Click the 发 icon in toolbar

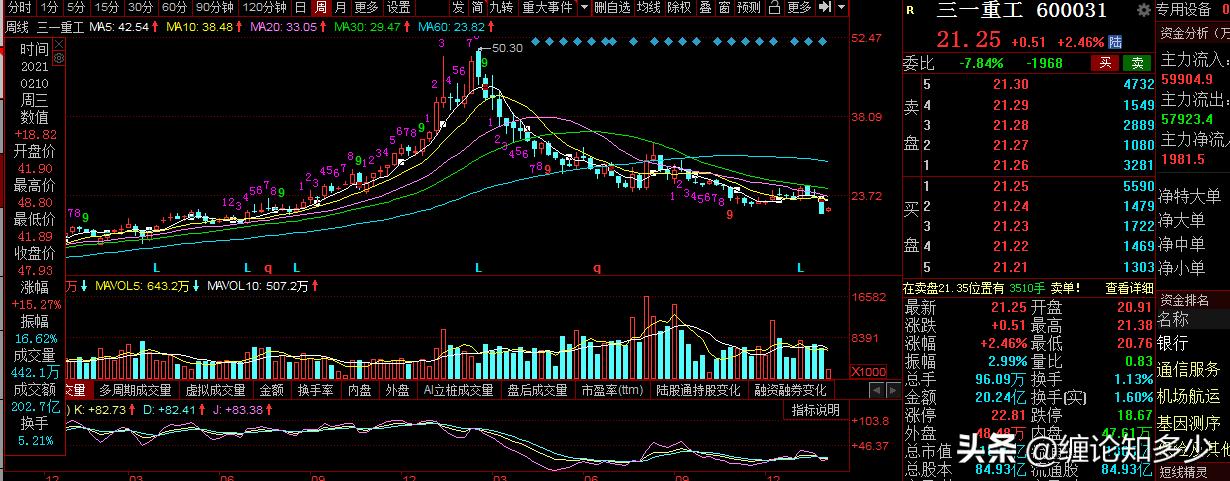tap(458, 8)
